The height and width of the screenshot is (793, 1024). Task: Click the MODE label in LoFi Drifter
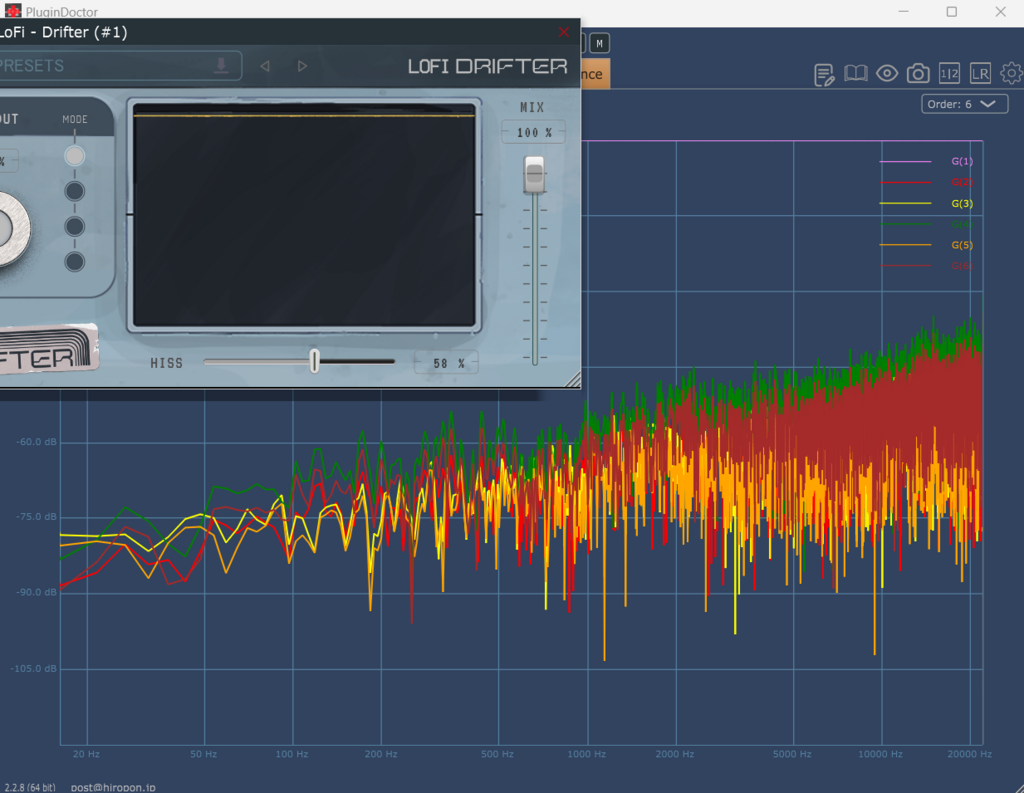(75, 119)
